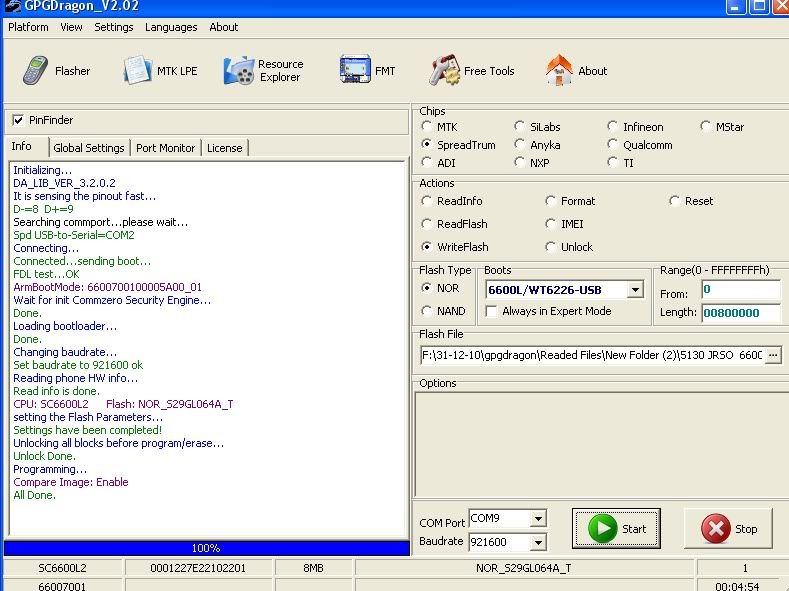Click status bar cell '8MB'

tap(313, 568)
